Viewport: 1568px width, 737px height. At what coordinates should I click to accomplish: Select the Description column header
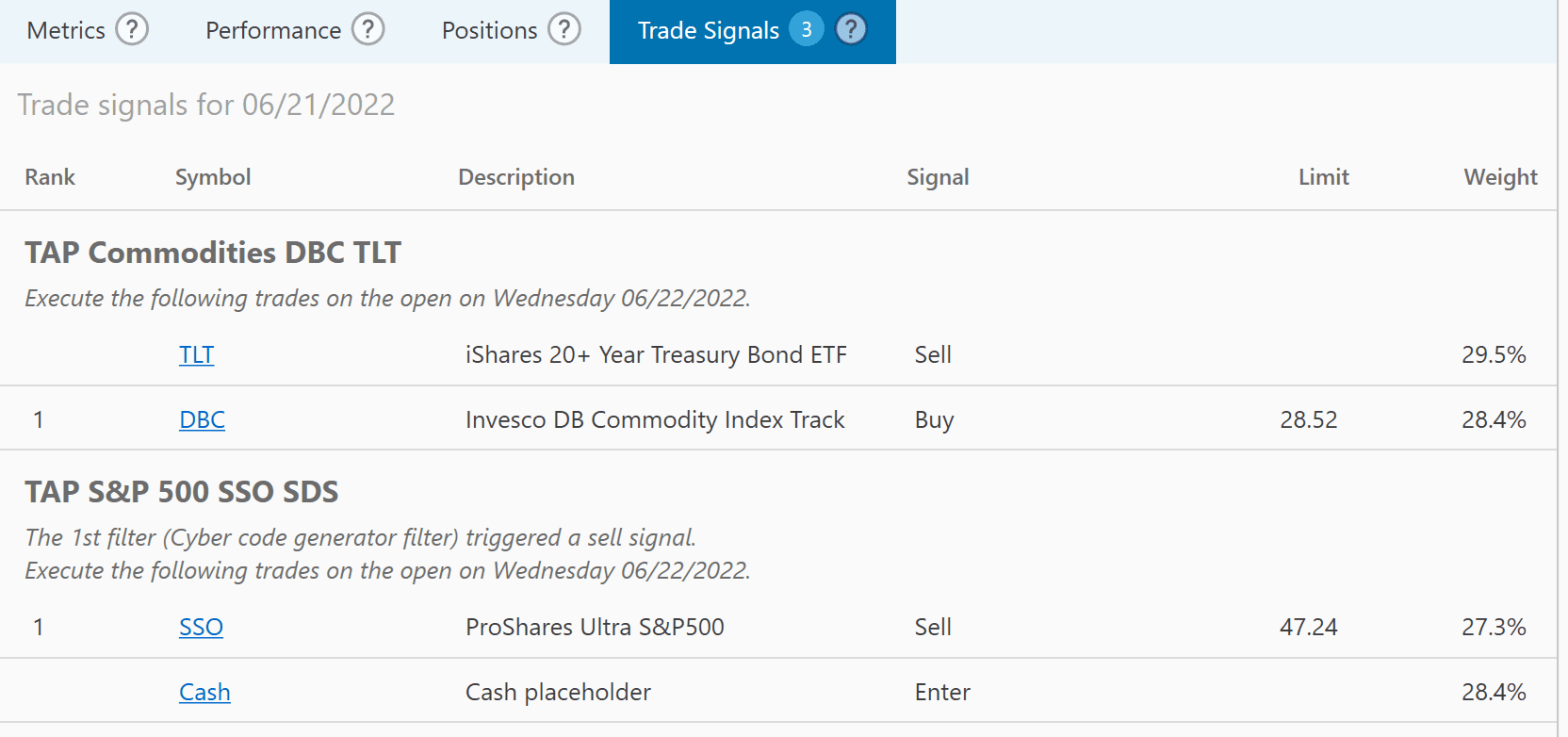(516, 177)
